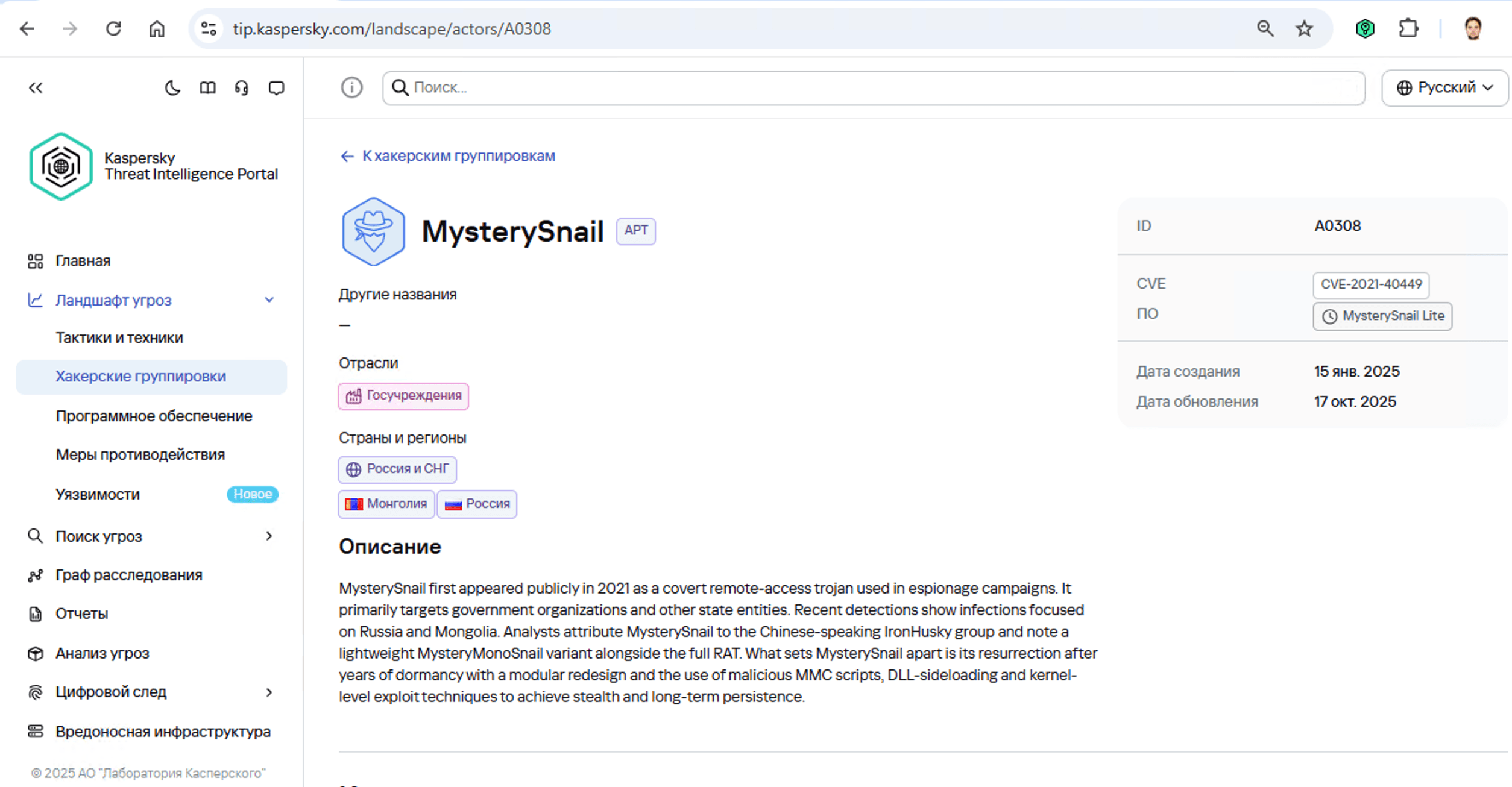The height and width of the screenshot is (787, 1512).
Task: Open browser extensions puzzle icon
Action: tap(1408, 28)
